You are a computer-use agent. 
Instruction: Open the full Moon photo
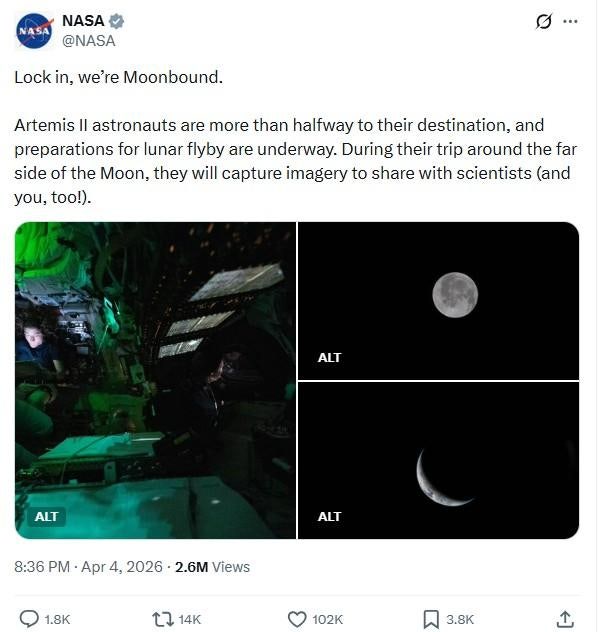[x=438, y=300]
